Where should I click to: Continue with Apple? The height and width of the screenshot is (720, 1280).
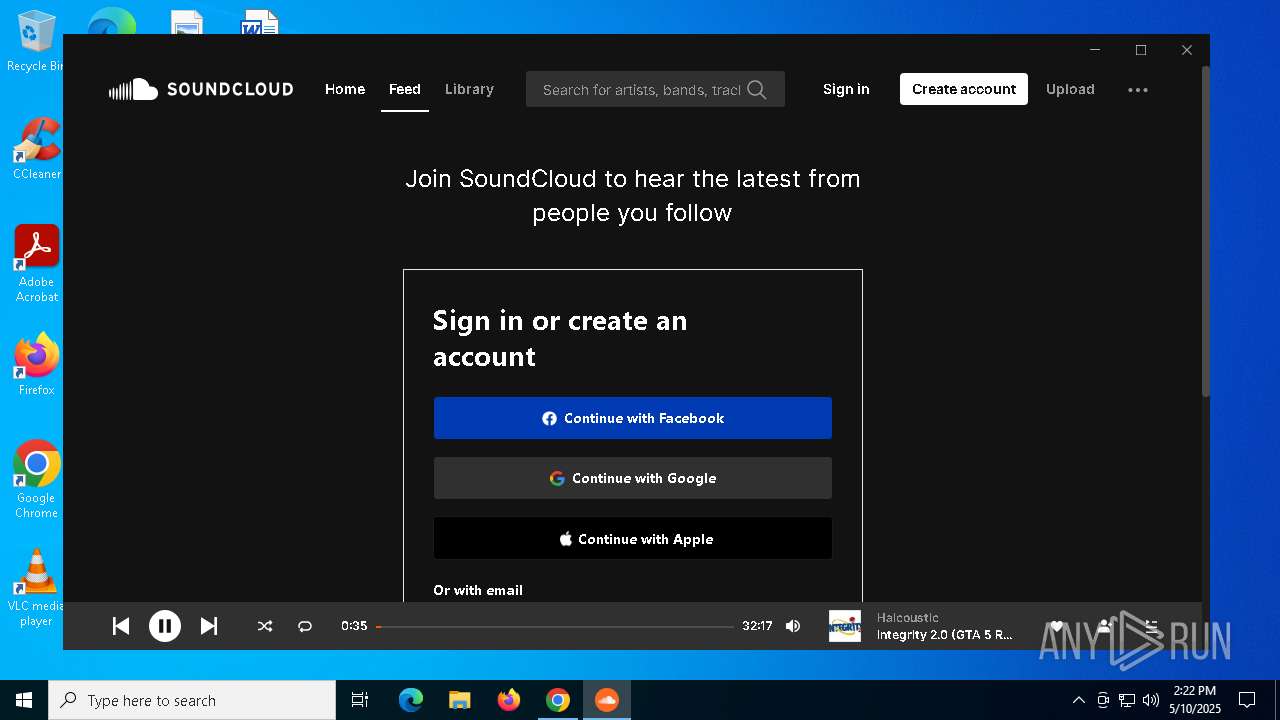tap(633, 539)
